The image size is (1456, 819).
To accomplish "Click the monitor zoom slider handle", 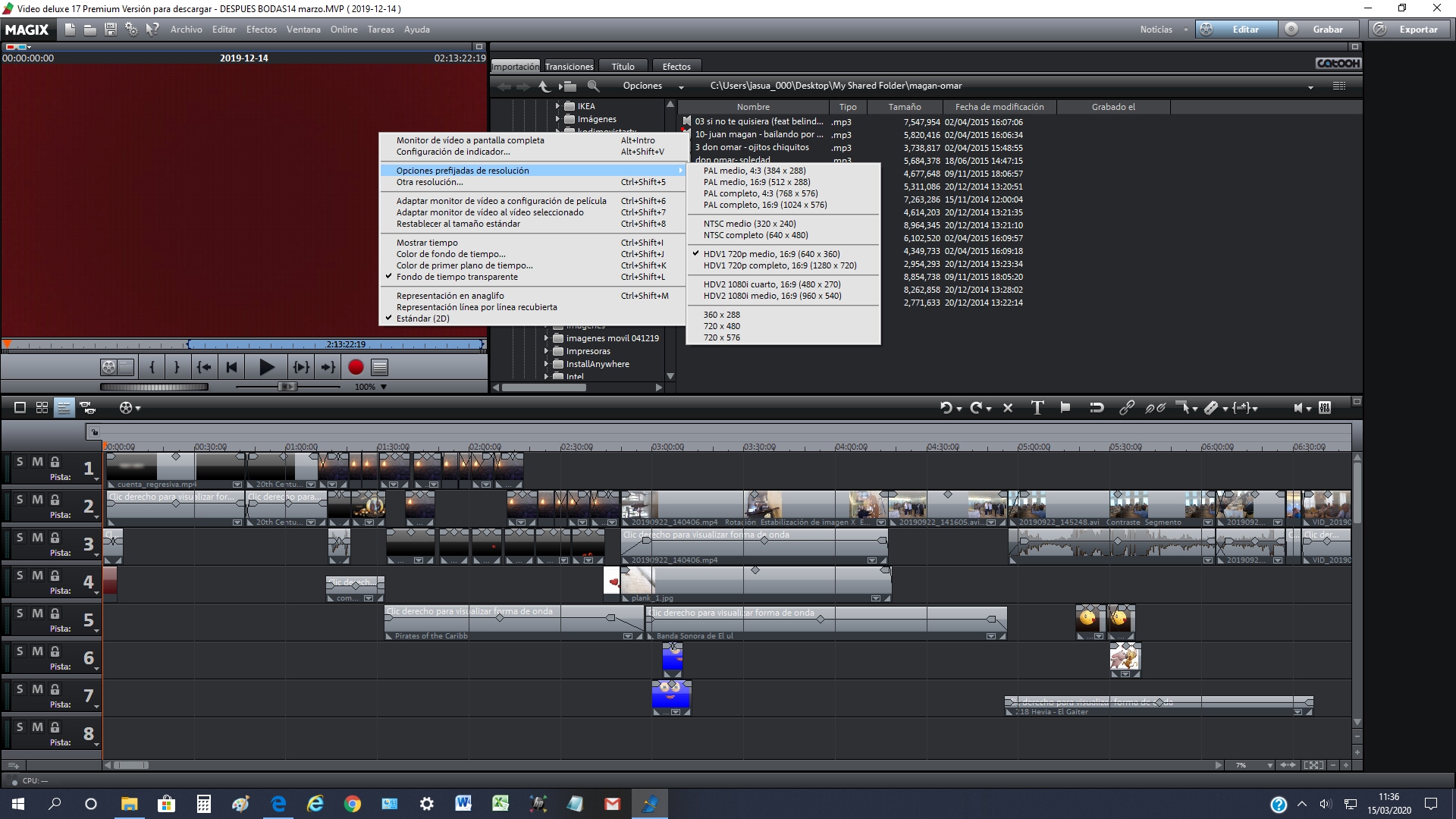I will pyautogui.click(x=287, y=387).
